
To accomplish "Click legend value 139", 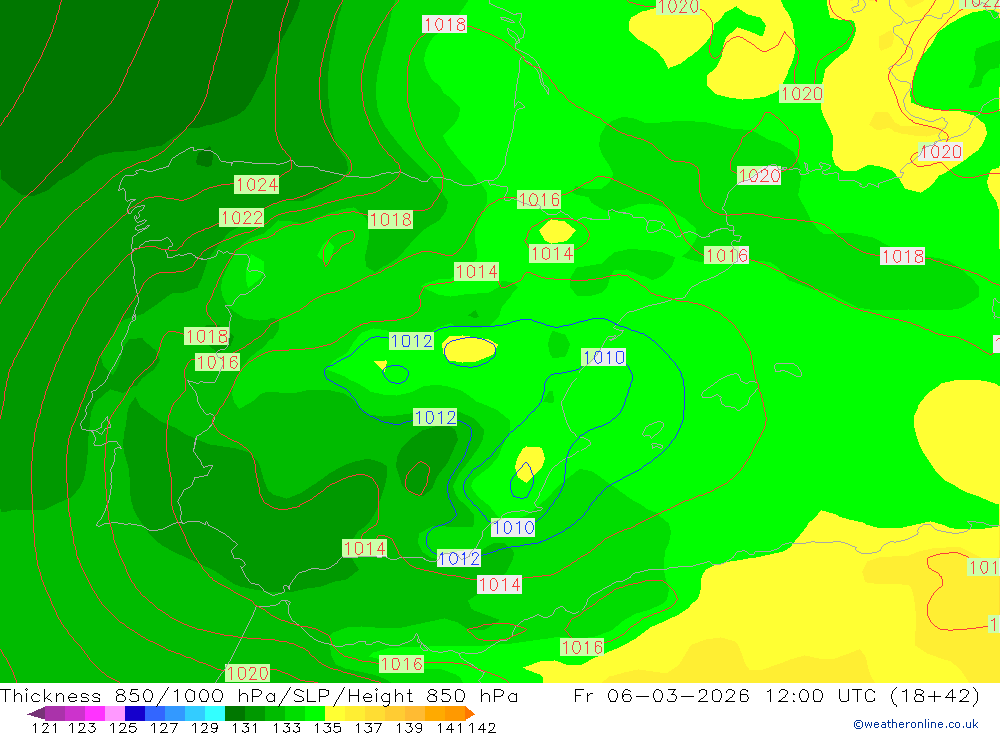I will [409, 727].
